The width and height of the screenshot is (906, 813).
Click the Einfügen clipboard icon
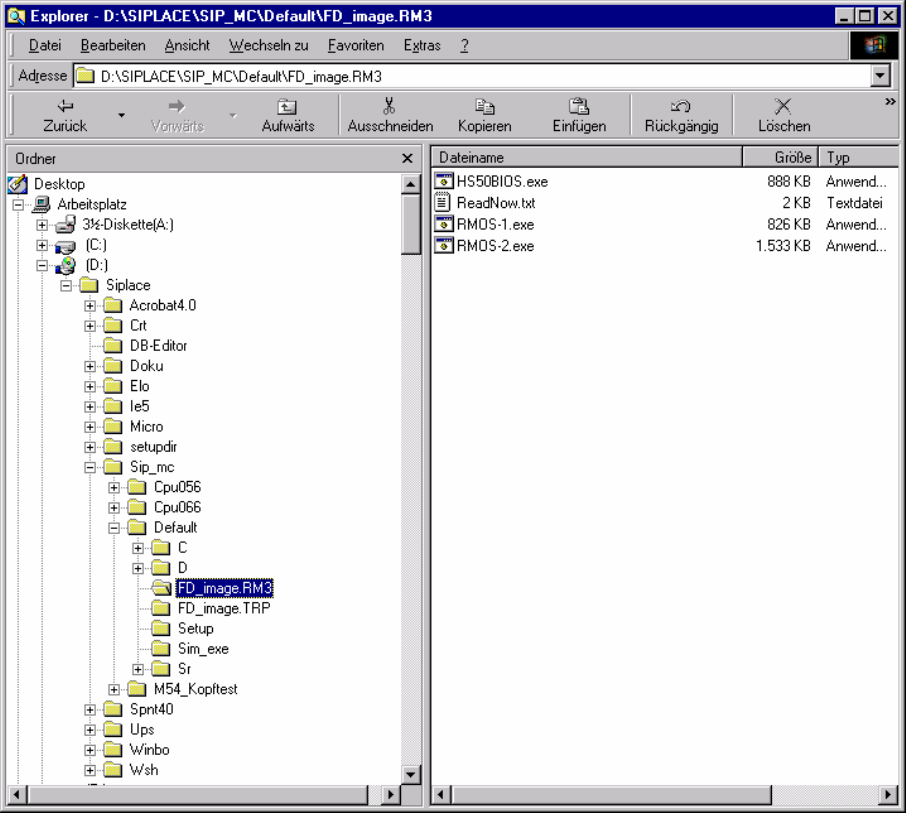pos(579,106)
